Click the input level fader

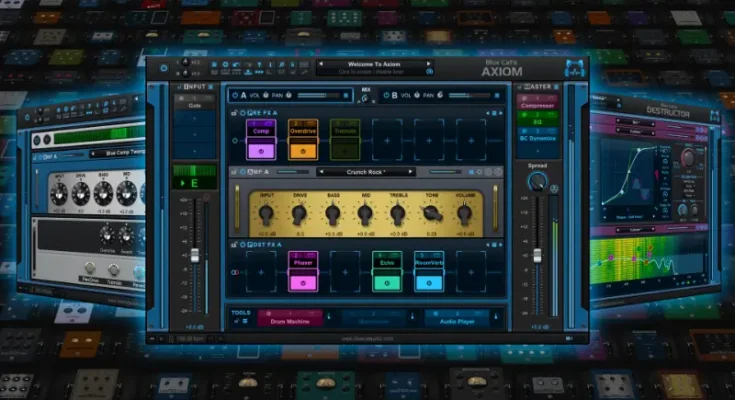coord(195,255)
